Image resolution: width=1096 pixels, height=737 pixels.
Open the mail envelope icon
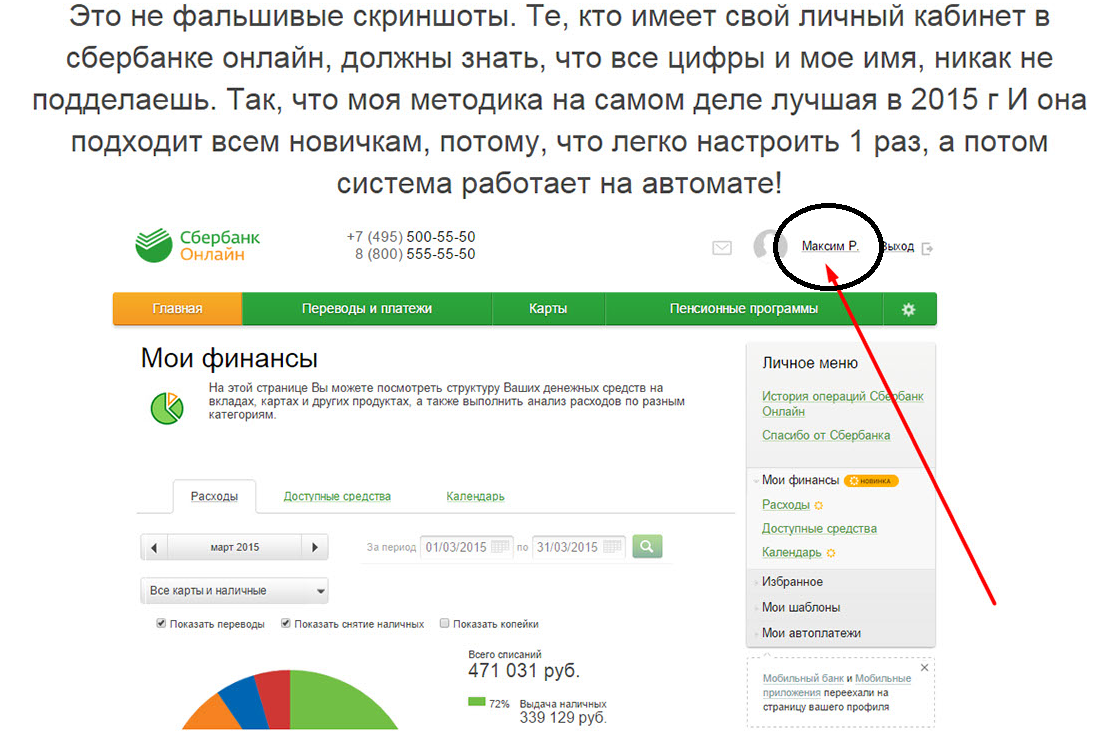pos(722,248)
